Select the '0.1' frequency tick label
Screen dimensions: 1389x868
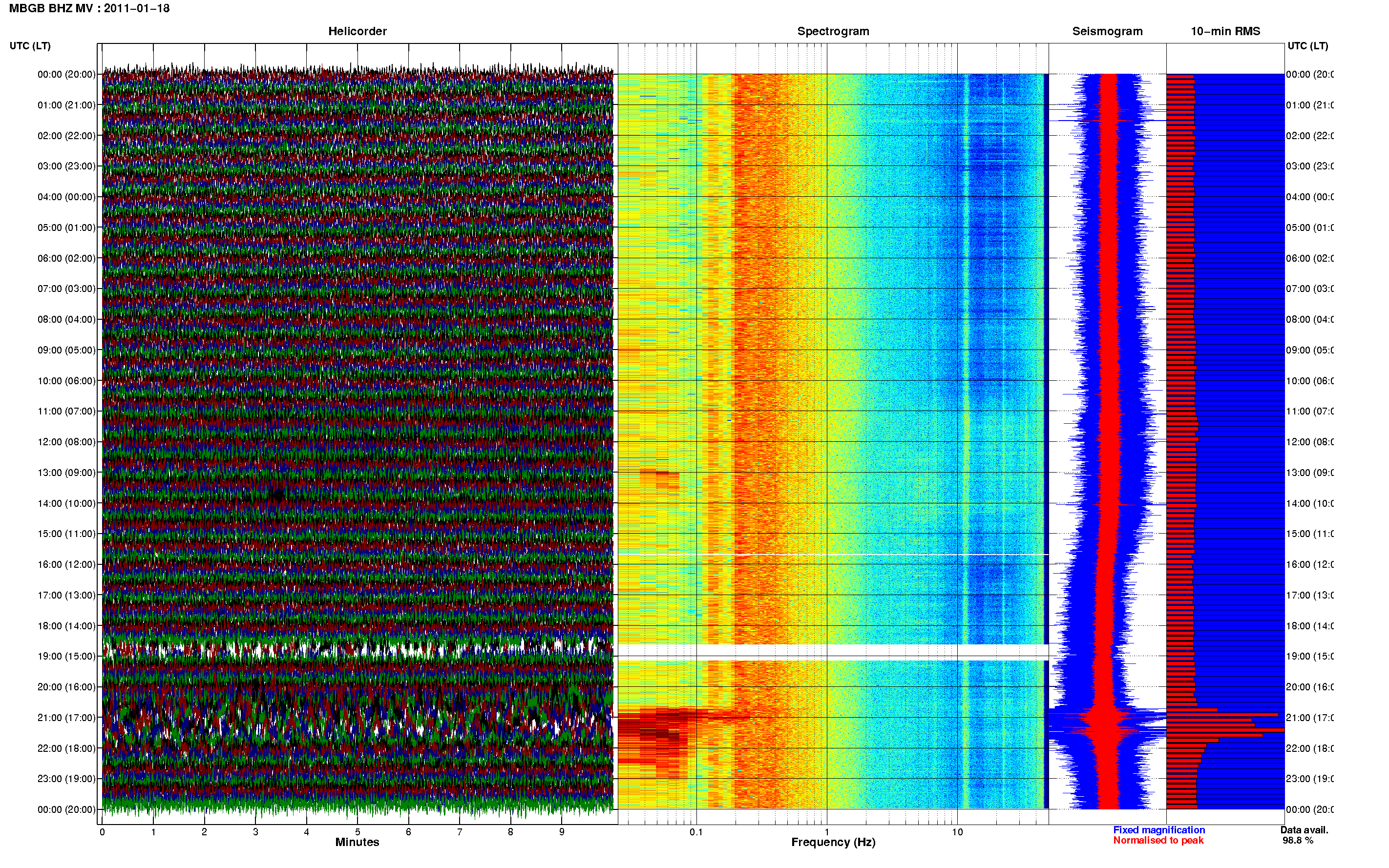696,832
